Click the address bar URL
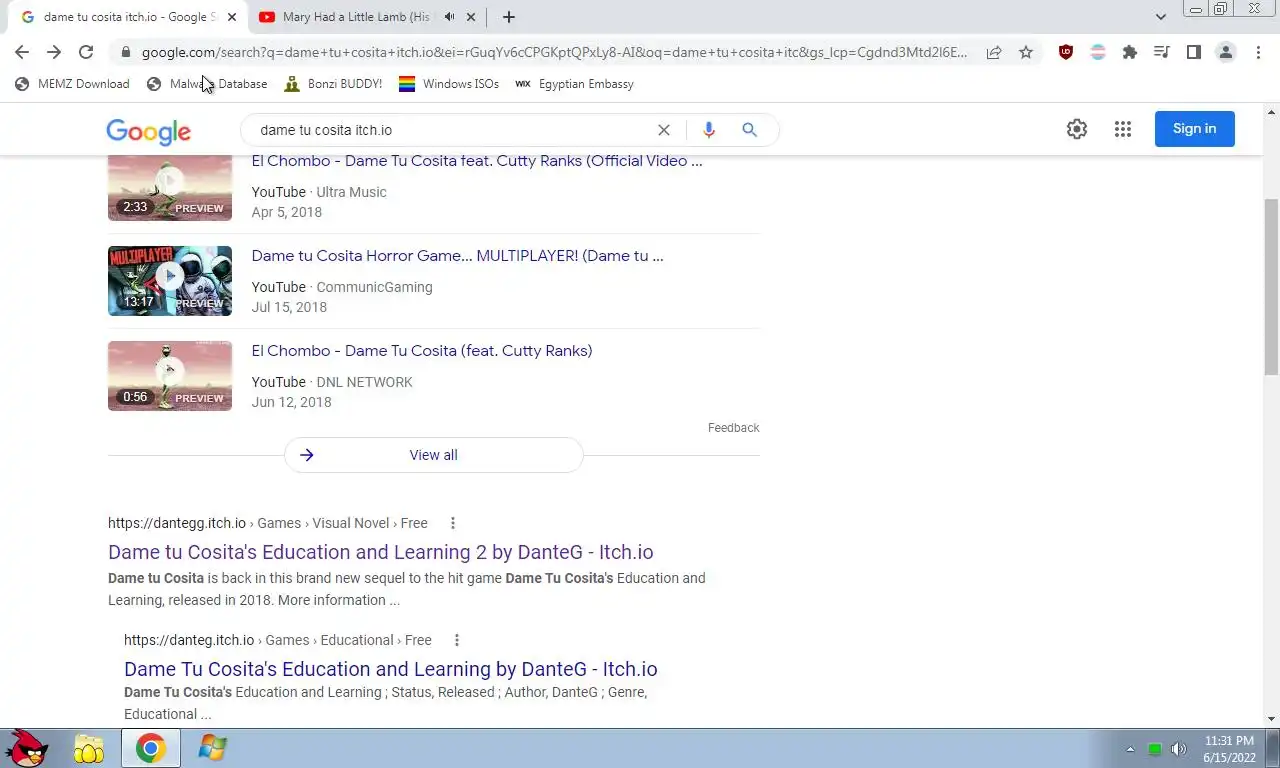1280x768 pixels. 554,52
